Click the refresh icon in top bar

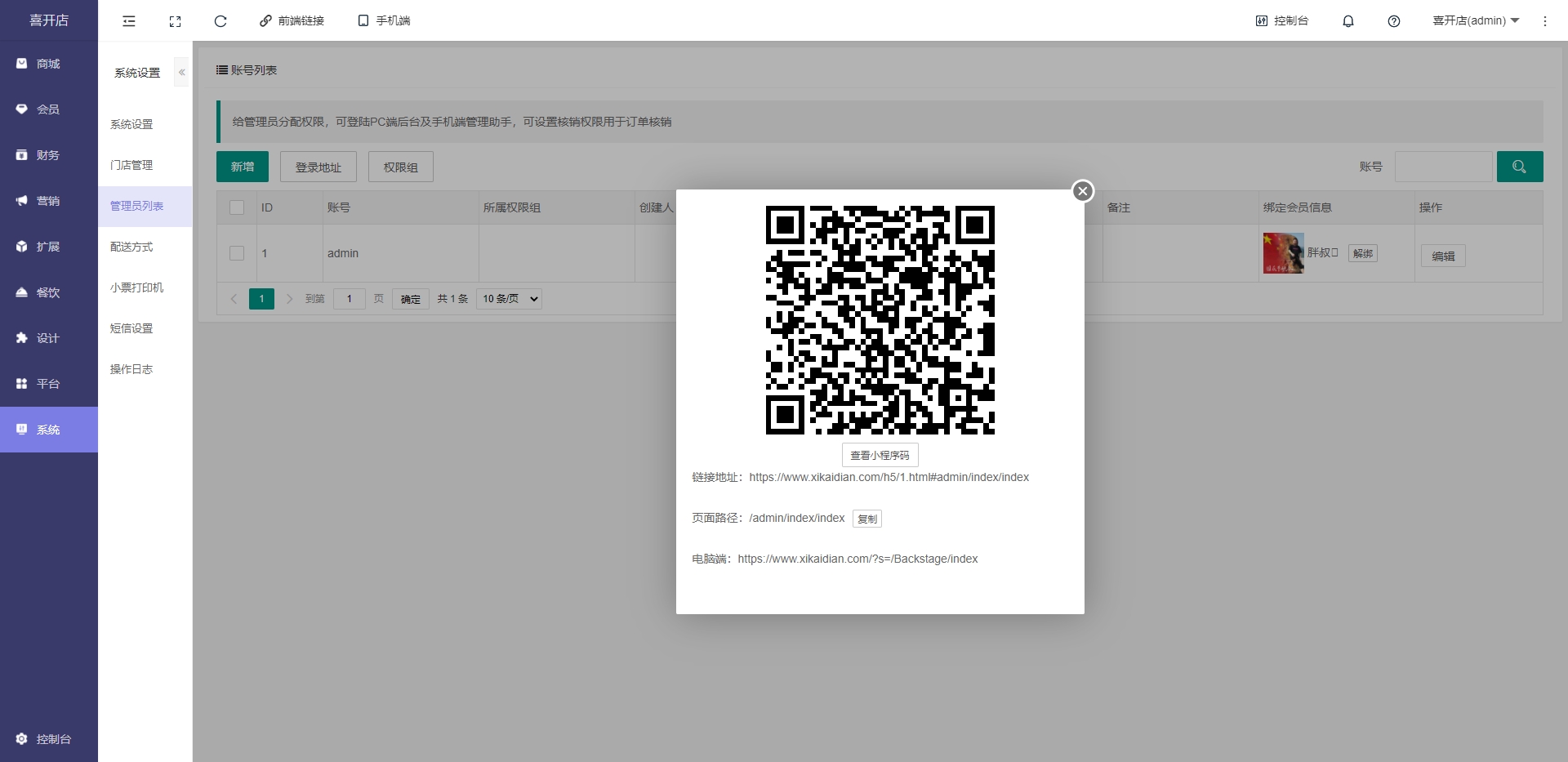[220, 21]
